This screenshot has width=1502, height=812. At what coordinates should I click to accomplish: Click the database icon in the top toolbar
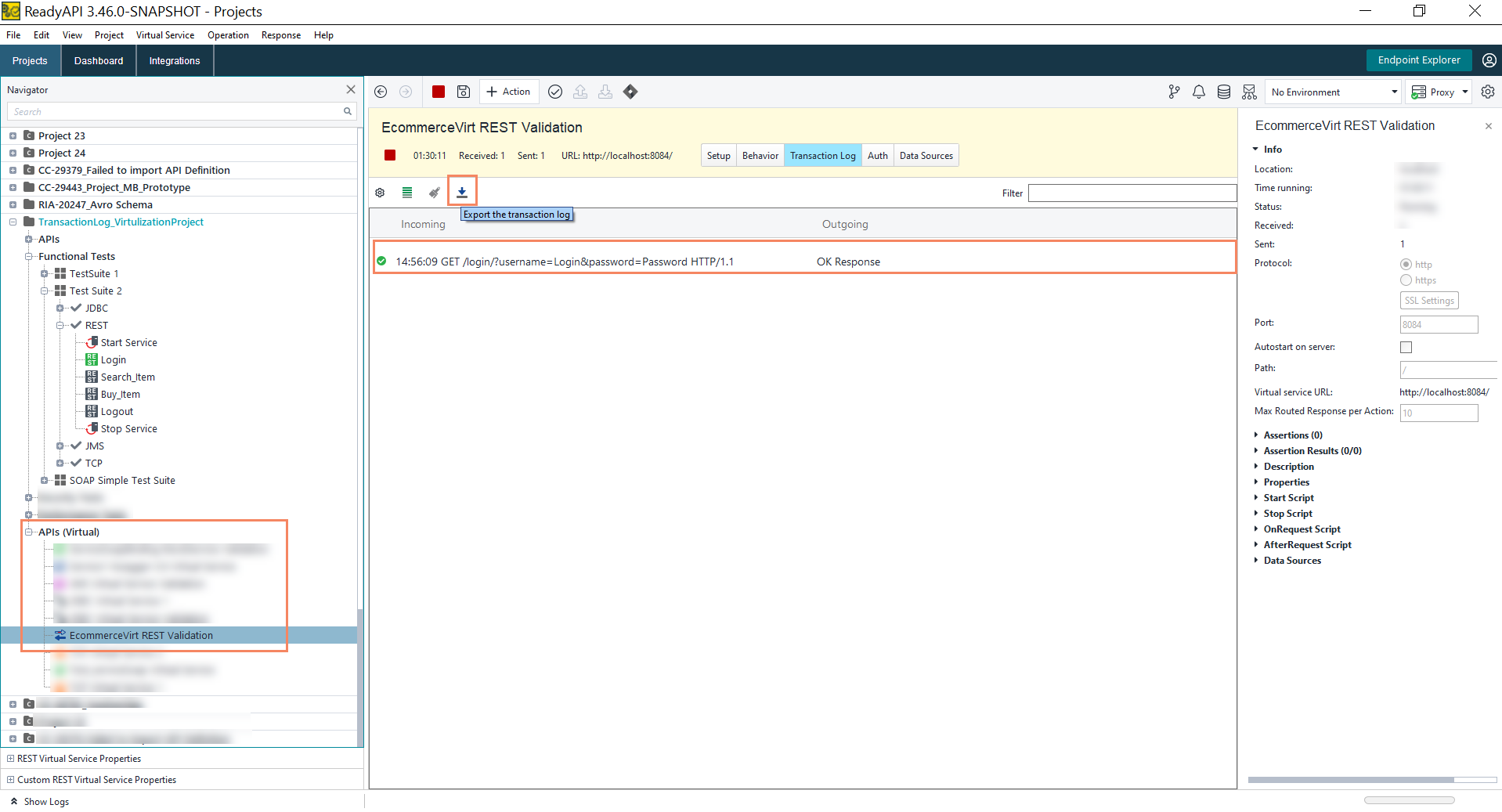1223,92
